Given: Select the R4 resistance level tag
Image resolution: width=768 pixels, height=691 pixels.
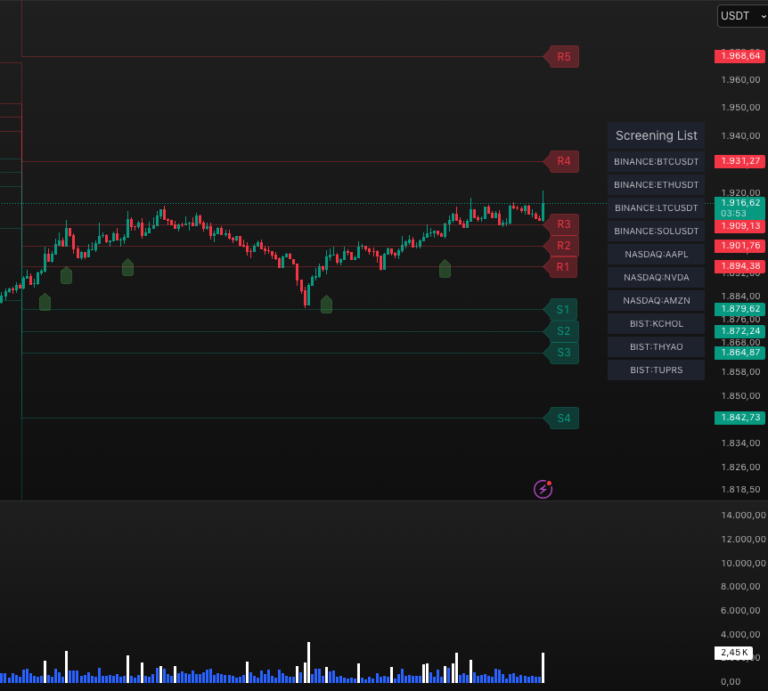Looking at the screenshot, I should (563, 161).
